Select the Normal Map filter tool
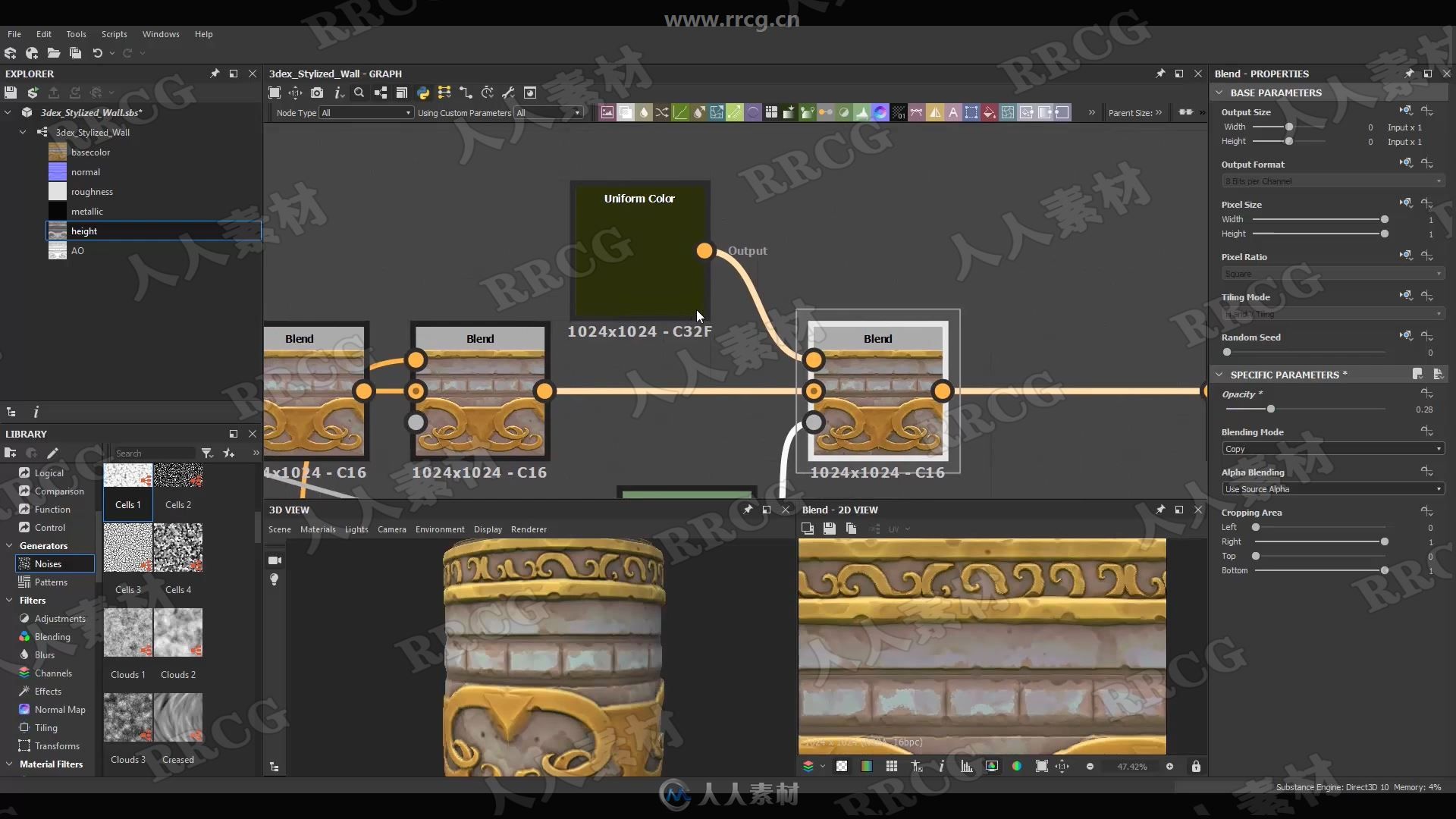 click(x=61, y=709)
